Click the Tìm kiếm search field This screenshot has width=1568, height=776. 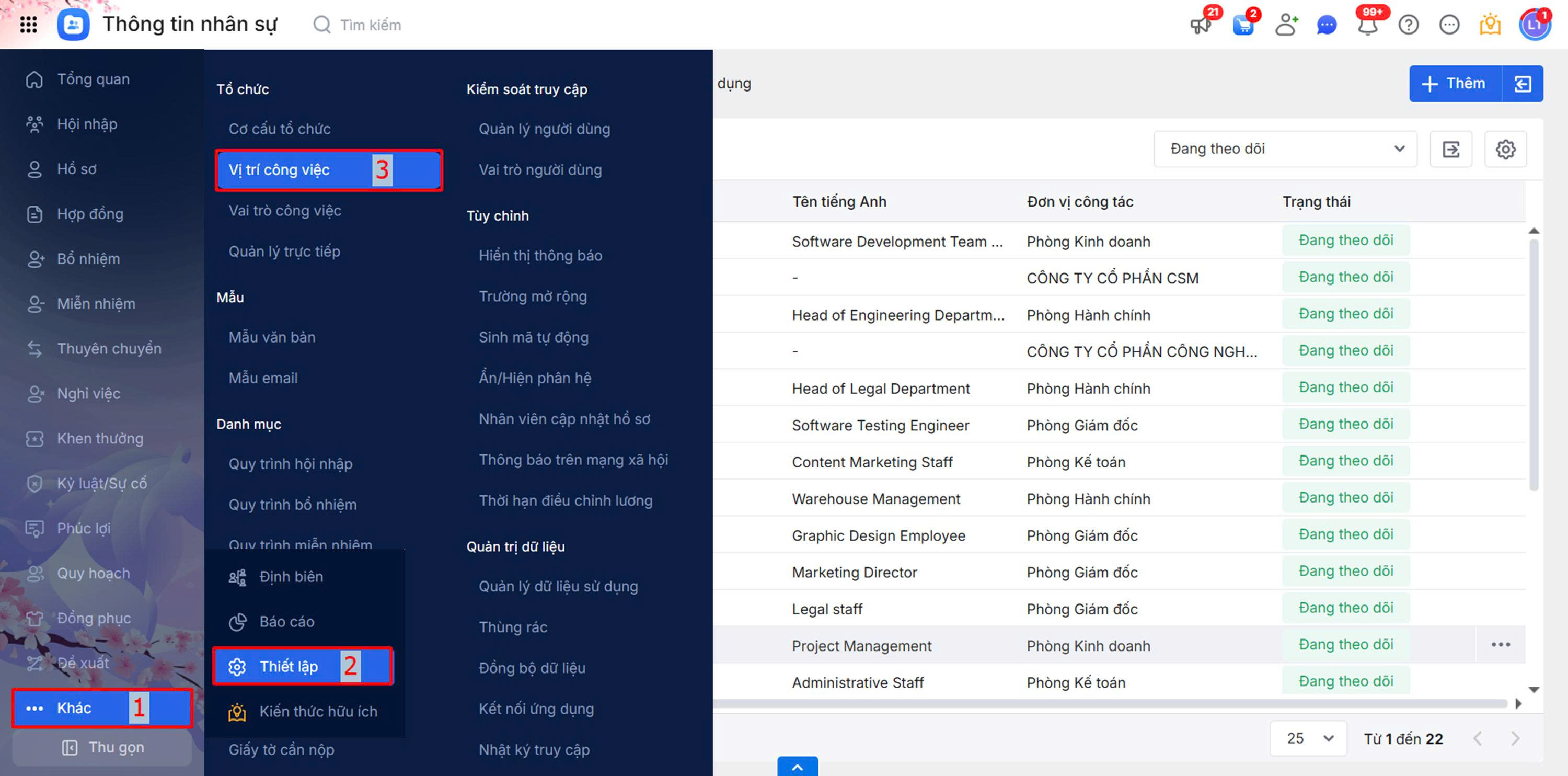tap(370, 25)
